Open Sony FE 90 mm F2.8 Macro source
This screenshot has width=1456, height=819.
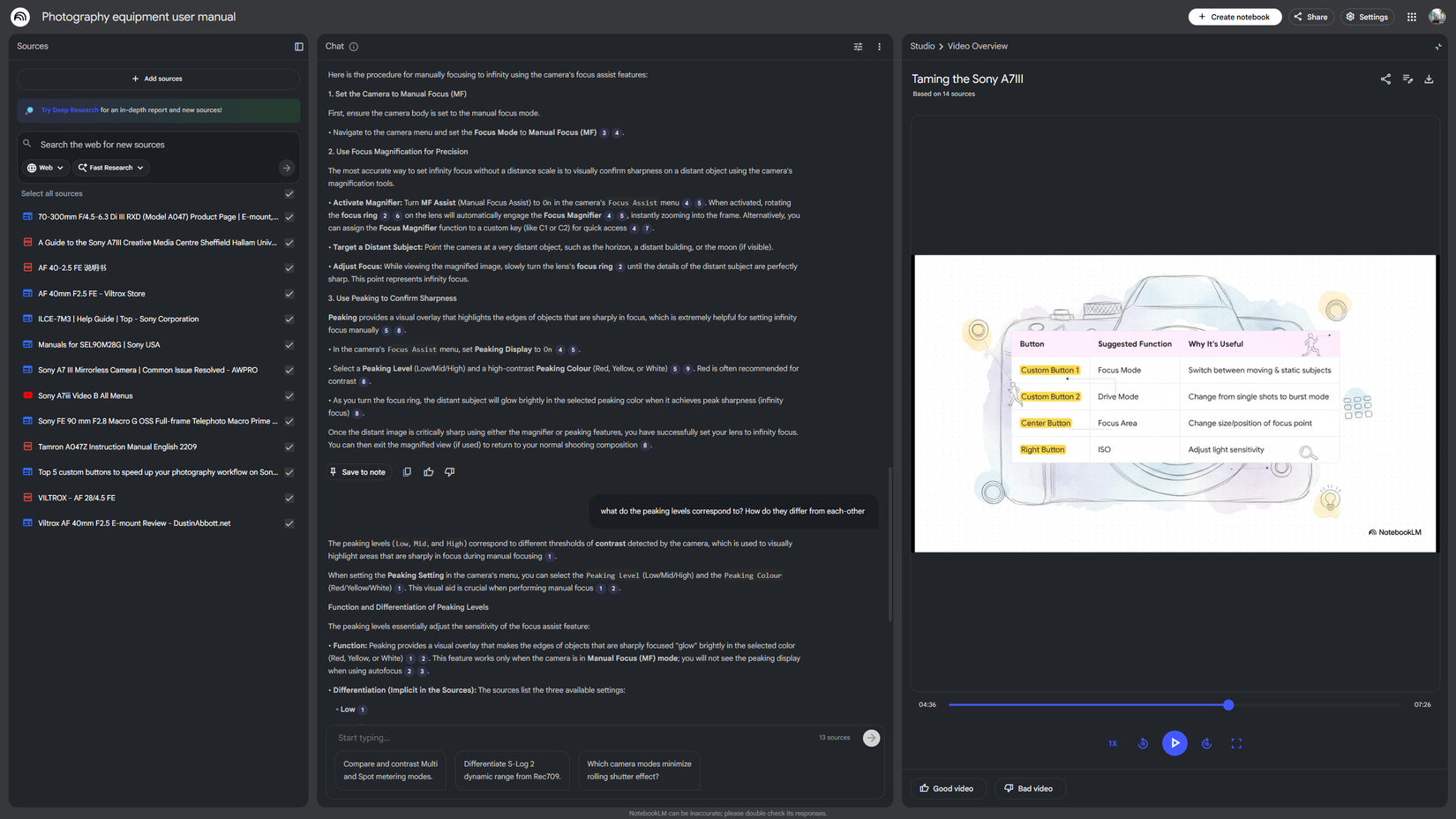(x=158, y=422)
